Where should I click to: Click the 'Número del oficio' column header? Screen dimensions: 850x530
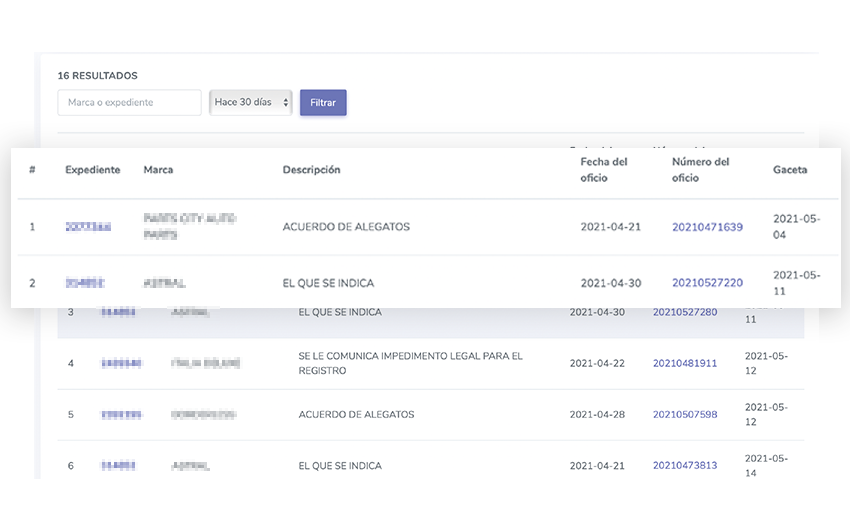pyautogui.click(x=700, y=170)
